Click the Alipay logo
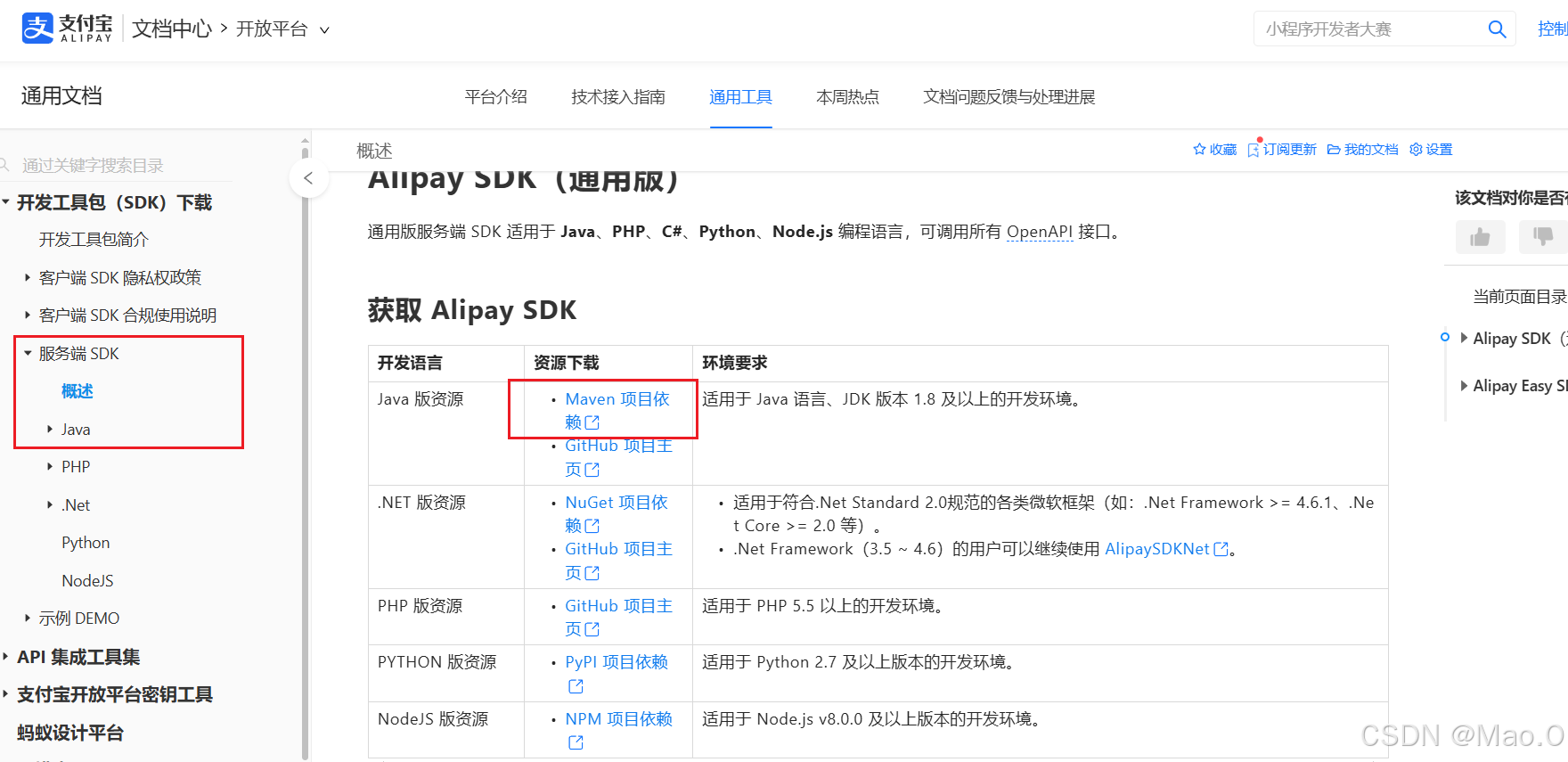Viewport: 1568px width, 762px height. pyautogui.click(x=68, y=29)
